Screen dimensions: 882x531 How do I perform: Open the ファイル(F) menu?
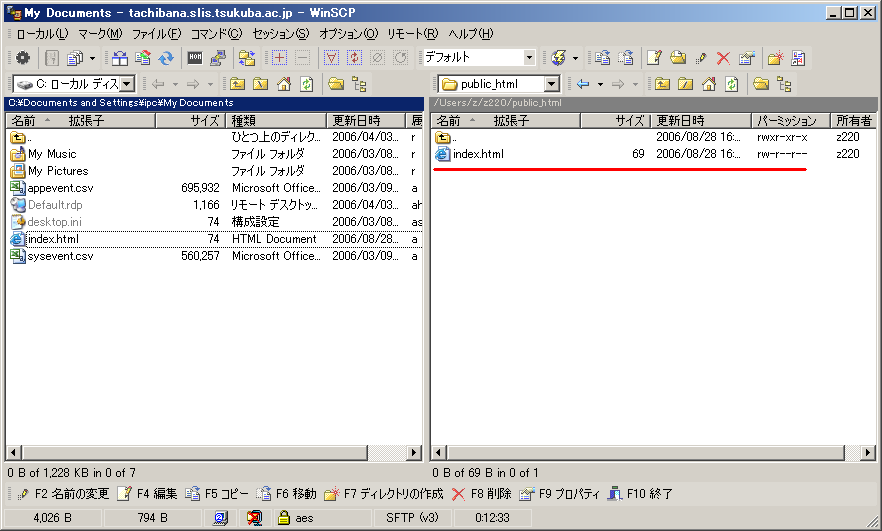pos(156,34)
